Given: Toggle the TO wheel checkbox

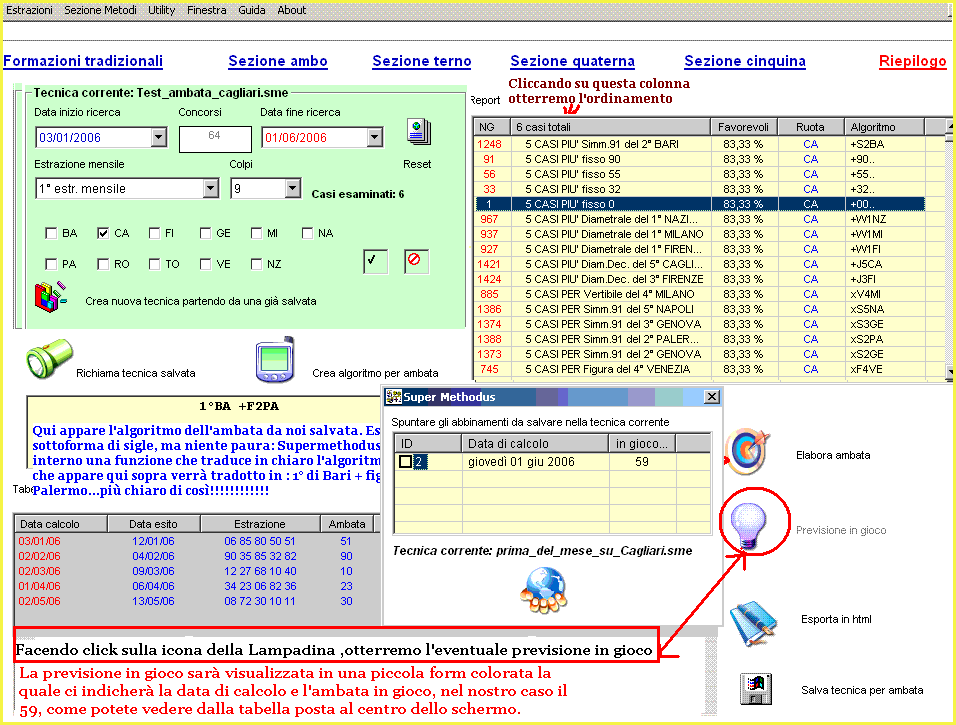Looking at the screenshot, I should tap(154, 264).
